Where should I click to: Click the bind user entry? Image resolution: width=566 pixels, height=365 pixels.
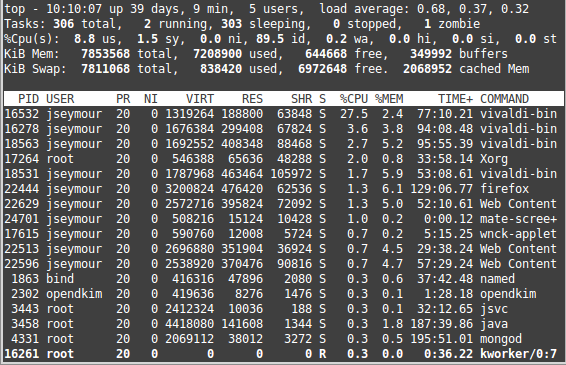coord(60,279)
